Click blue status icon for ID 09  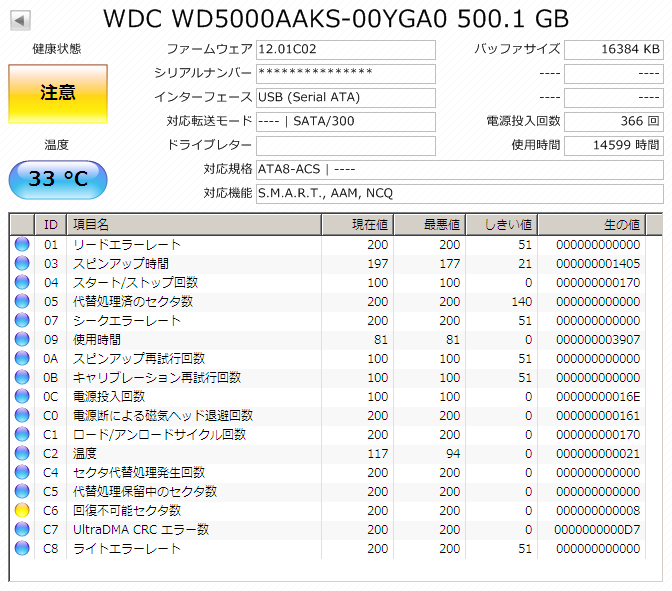tap(22, 339)
